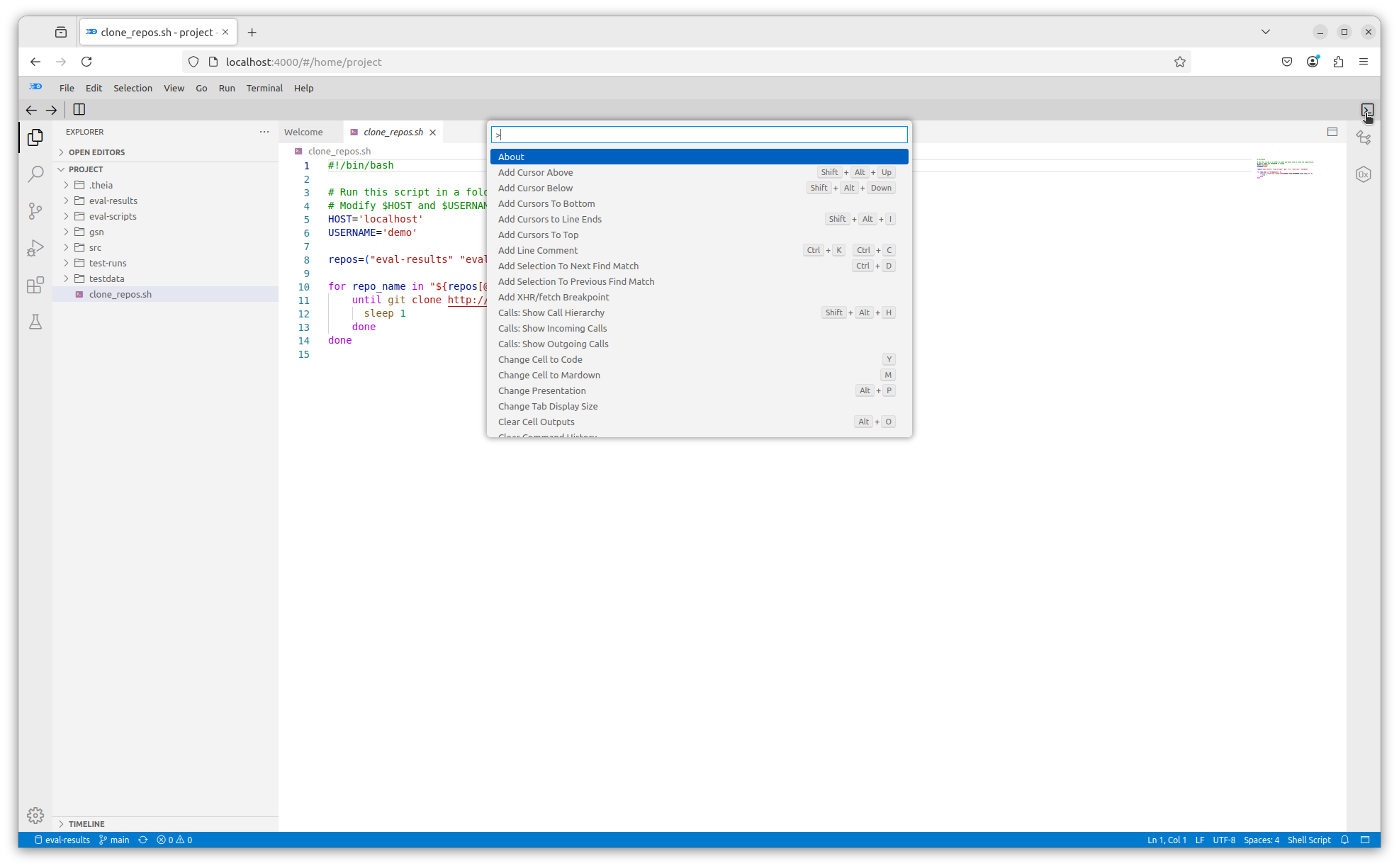1399x868 pixels.
Task: Toggle the editor panel layout icon
Action: coord(1332,132)
